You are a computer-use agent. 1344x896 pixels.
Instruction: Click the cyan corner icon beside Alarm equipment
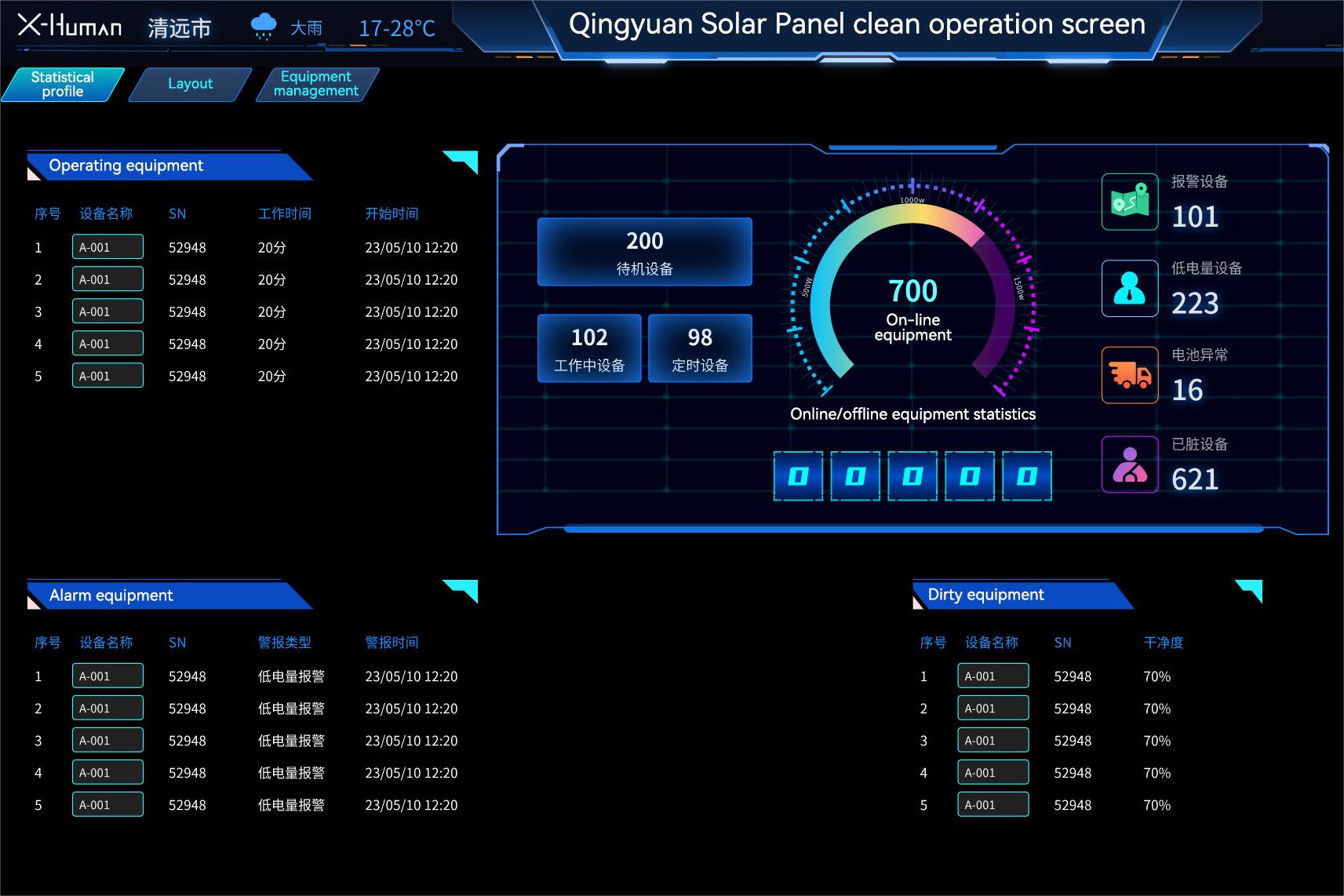[x=461, y=590]
